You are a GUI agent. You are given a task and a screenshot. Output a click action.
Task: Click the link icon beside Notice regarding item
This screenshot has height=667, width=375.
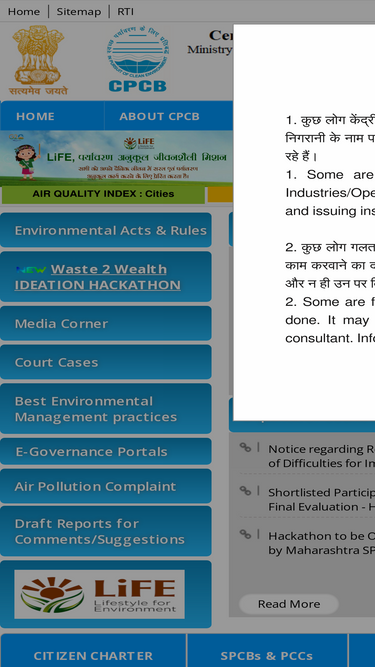coord(245,447)
